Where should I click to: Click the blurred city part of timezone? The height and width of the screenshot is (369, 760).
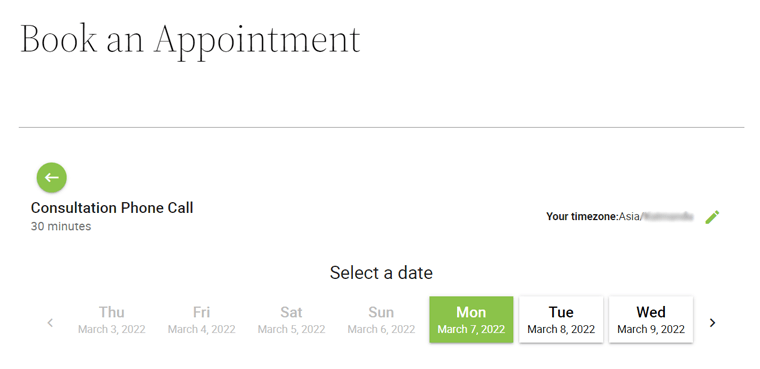click(x=668, y=217)
